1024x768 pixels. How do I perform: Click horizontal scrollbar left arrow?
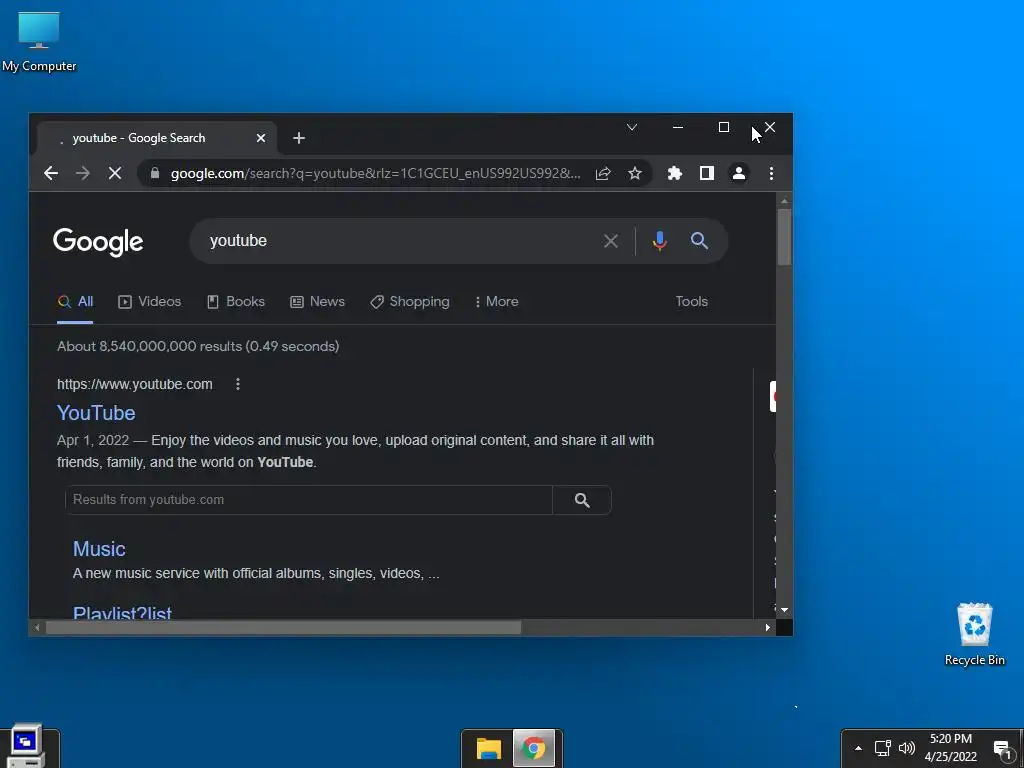click(37, 628)
